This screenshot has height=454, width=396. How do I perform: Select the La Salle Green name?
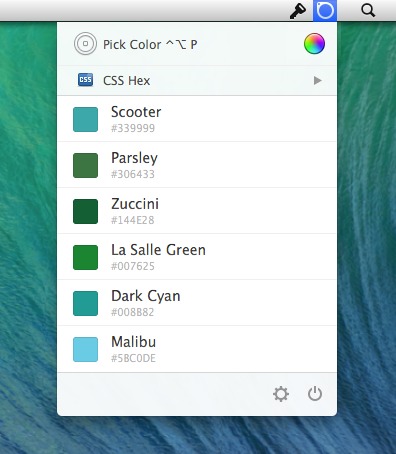click(158, 250)
